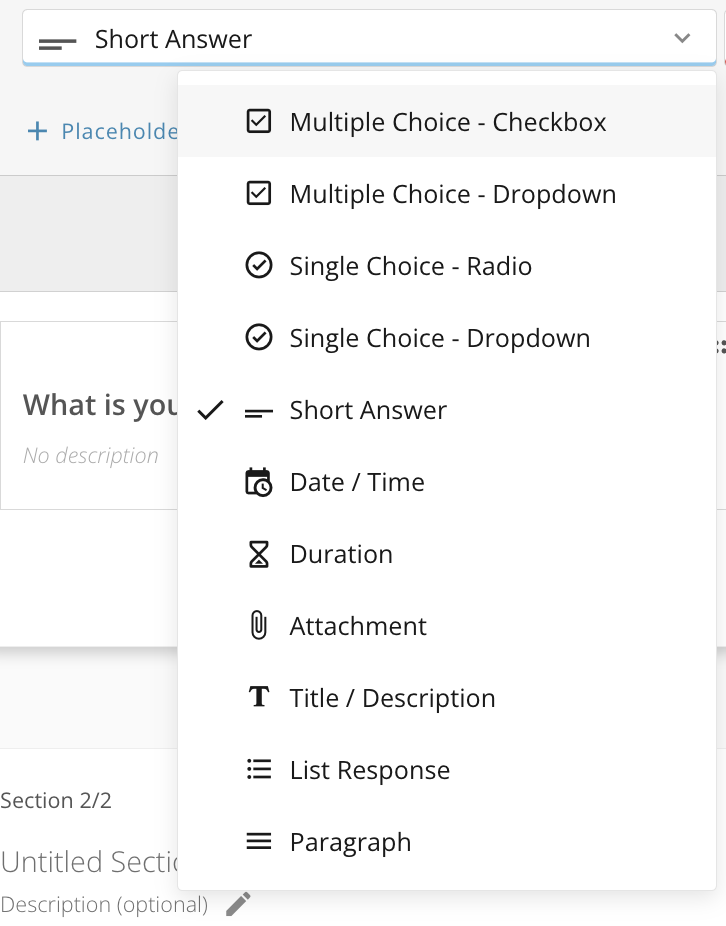Choose Single Choice - Dropdown from the list

439,338
